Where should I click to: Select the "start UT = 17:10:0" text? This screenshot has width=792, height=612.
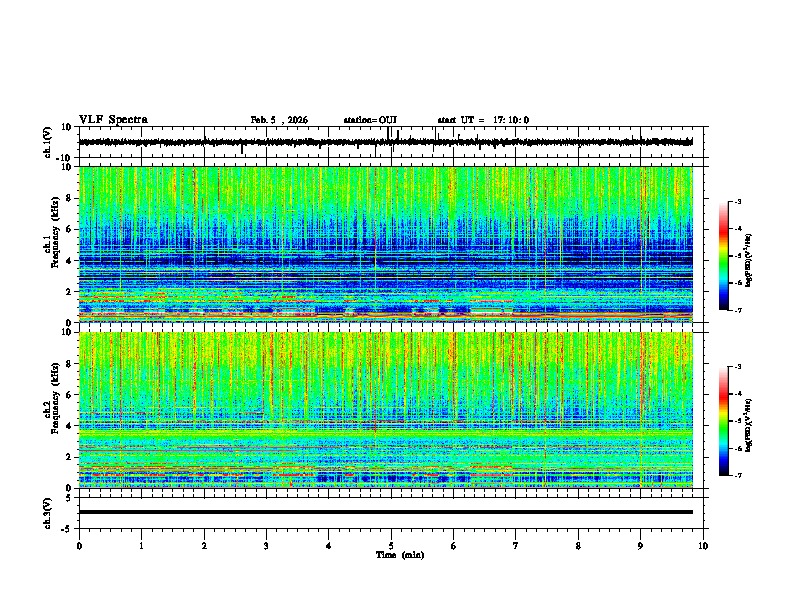483,120
